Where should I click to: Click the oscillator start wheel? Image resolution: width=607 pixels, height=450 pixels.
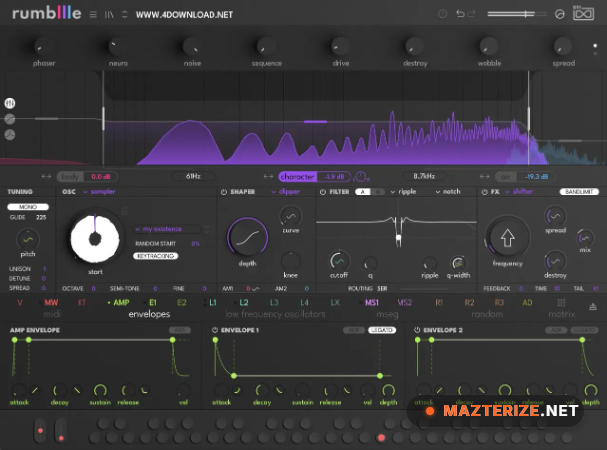coord(95,238)
